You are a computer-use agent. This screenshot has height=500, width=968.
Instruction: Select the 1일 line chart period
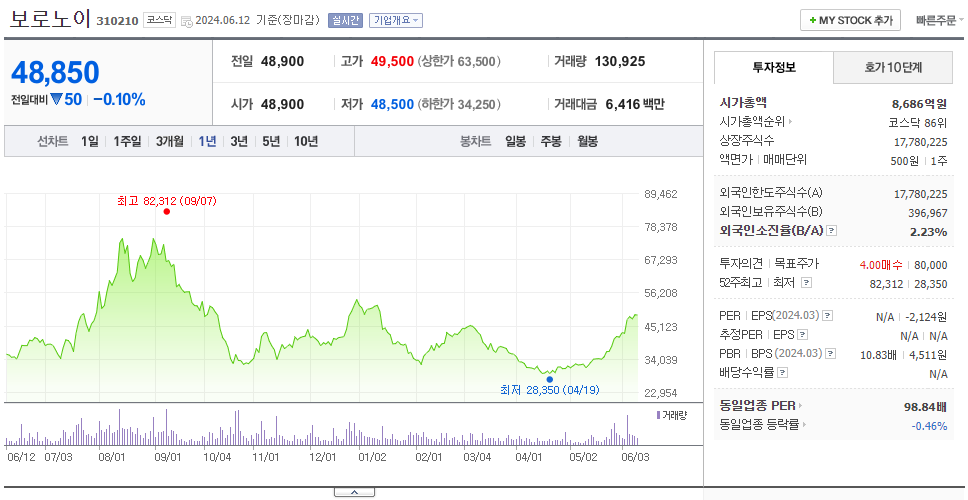tap(90, 141)
